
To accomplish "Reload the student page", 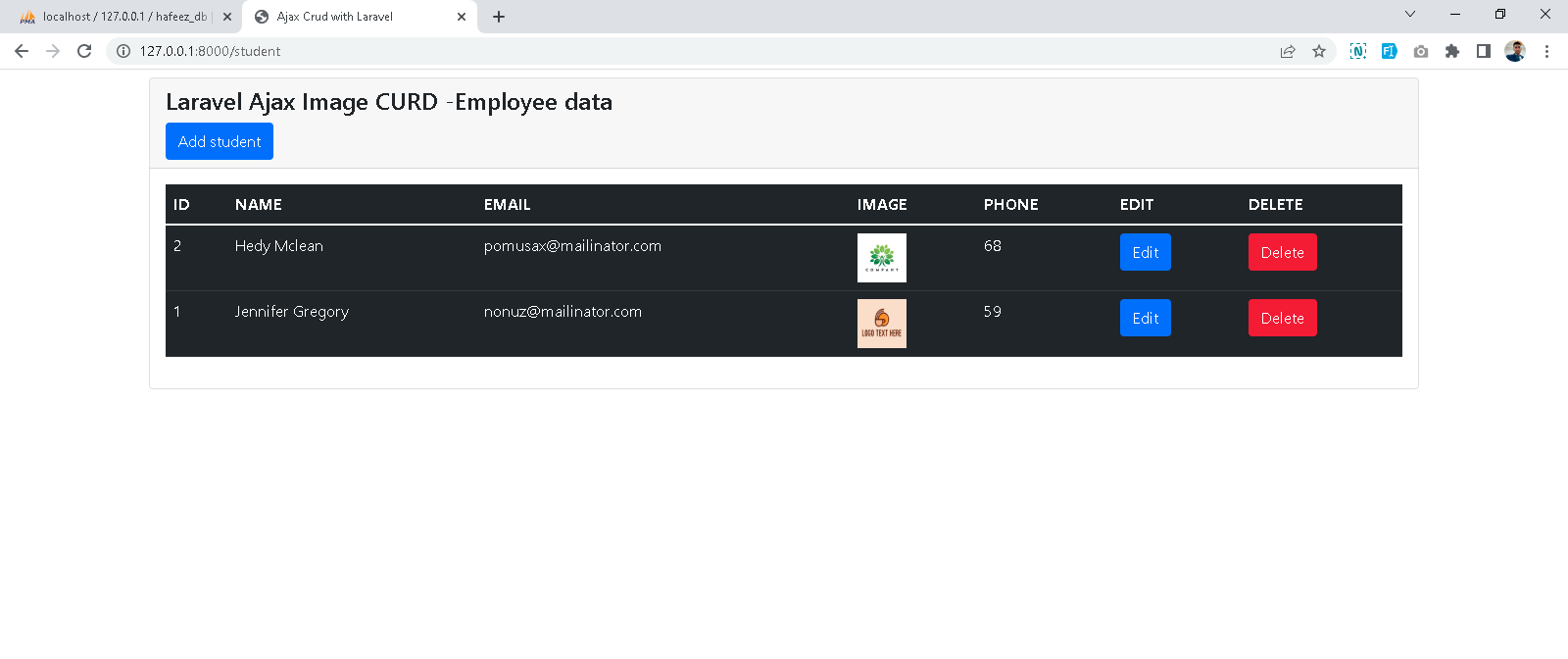I will [x=84, y=51].
